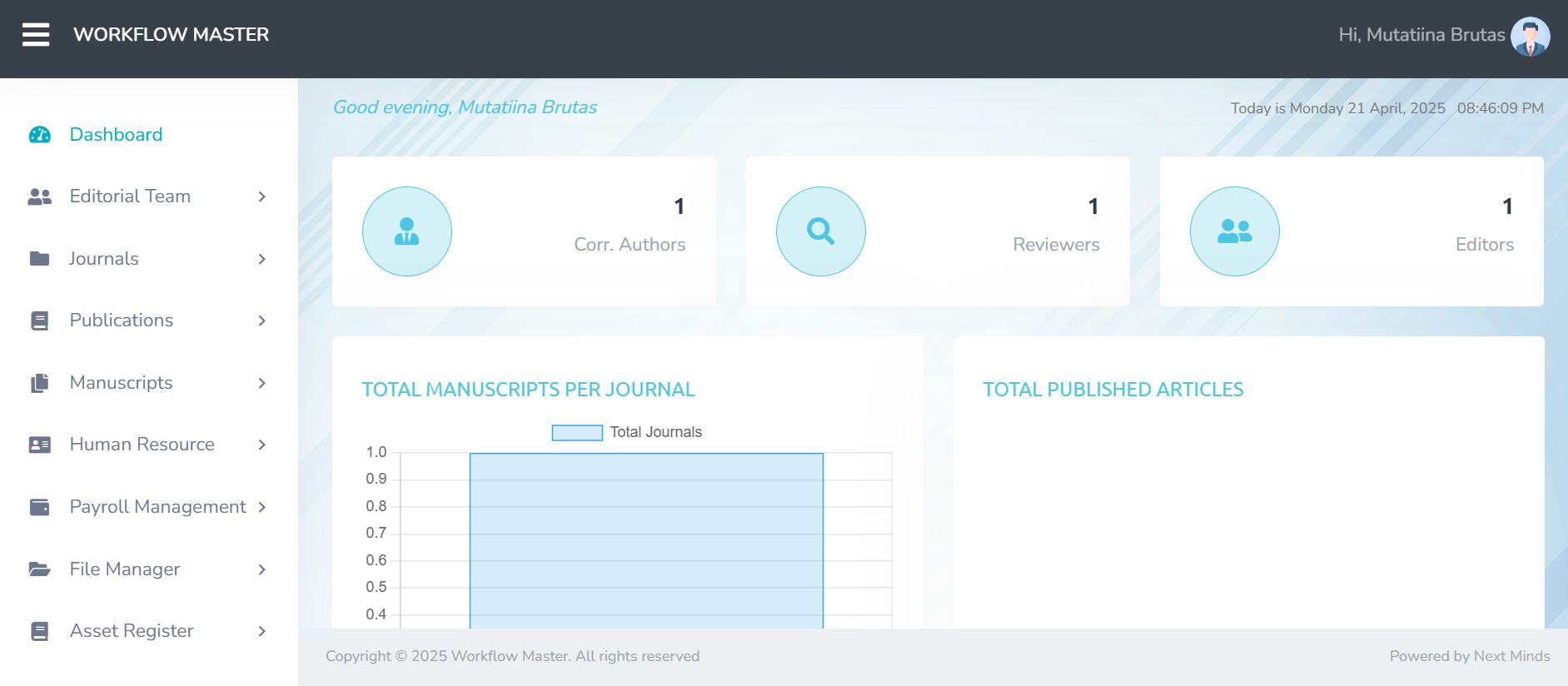Click the File Manager open-folder icon
Viewport: 1568px width, 686px height.
(39, 569)
